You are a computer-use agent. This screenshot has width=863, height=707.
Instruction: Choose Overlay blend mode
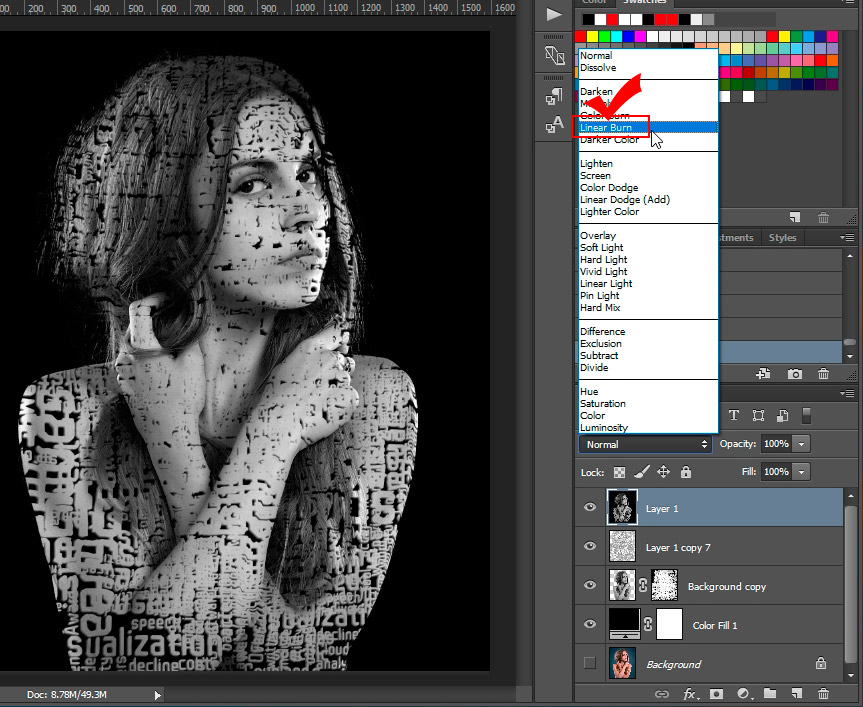pos(648,235)
